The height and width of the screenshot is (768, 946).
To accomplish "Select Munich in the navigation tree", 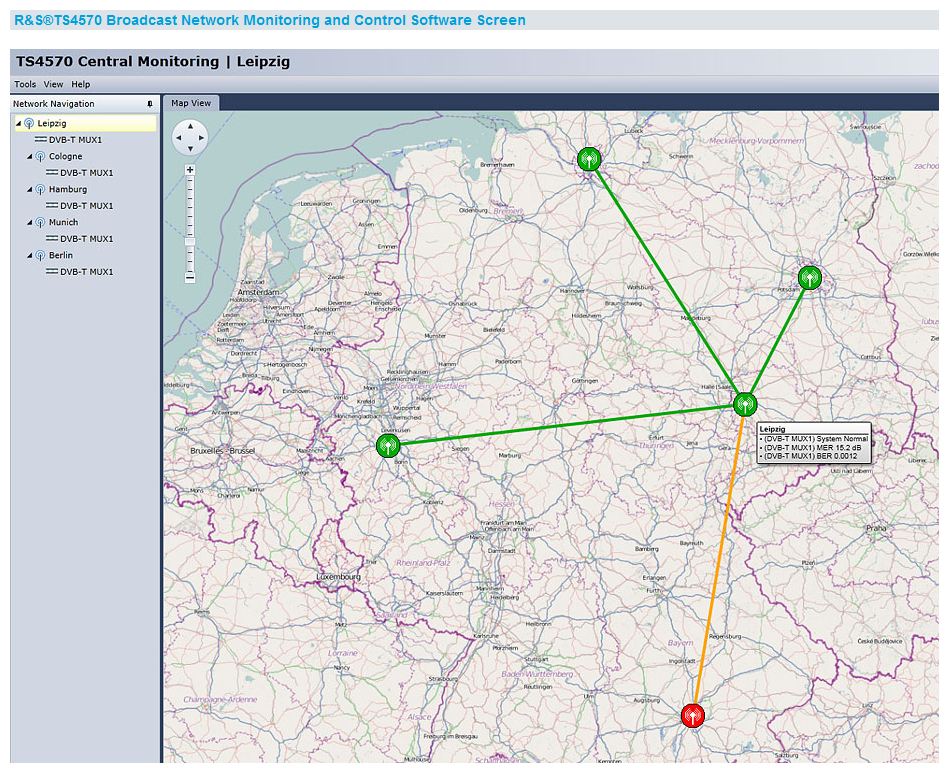I will (63, 223).
